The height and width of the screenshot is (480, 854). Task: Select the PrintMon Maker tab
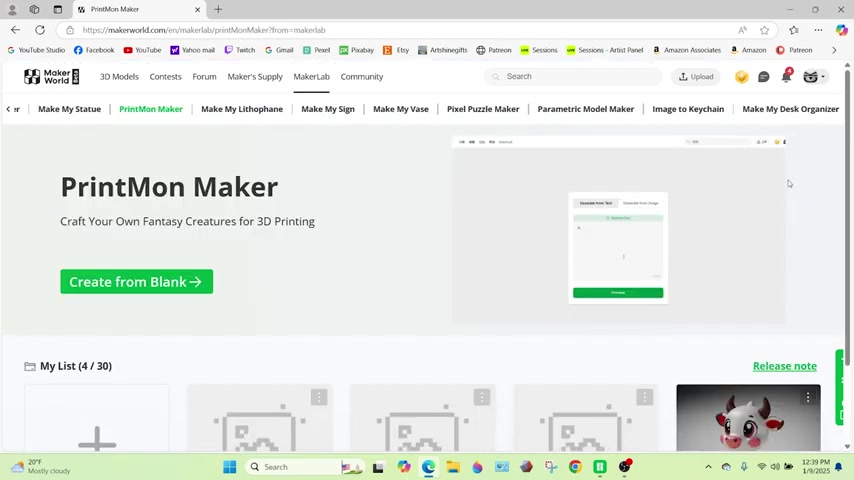click(x=151, y=109)
